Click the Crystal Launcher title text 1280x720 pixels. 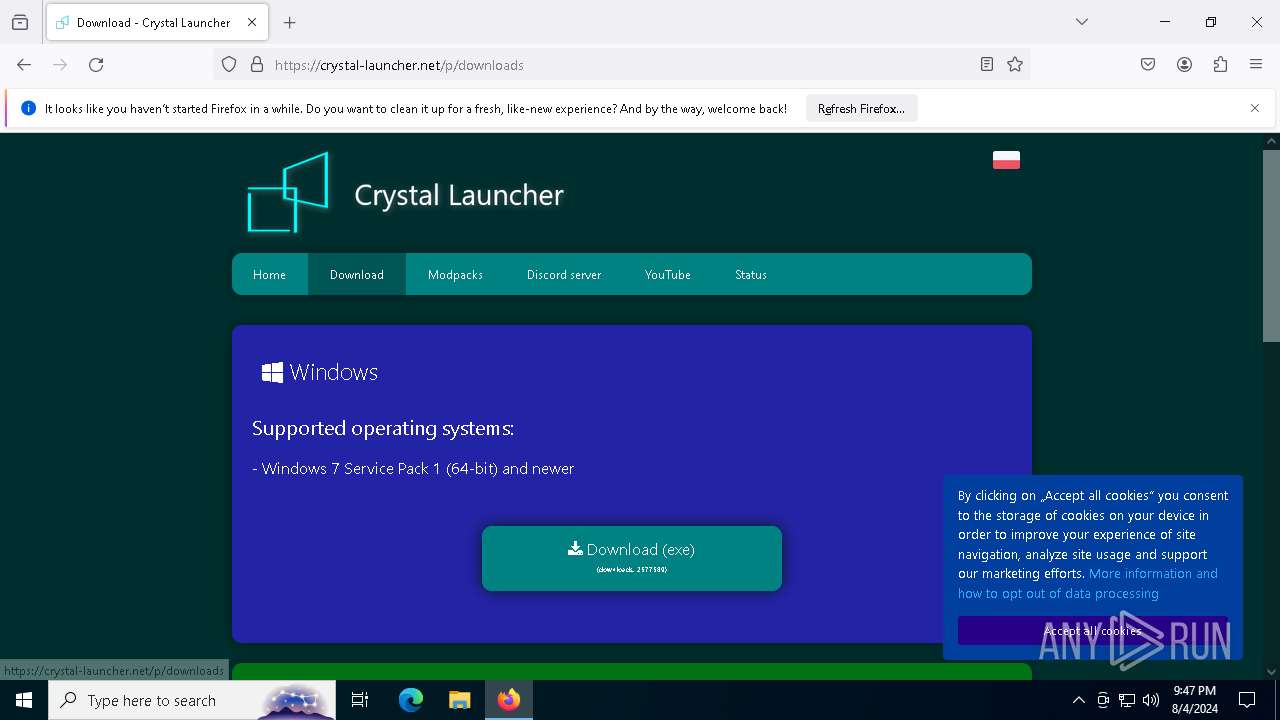(459, 195)
